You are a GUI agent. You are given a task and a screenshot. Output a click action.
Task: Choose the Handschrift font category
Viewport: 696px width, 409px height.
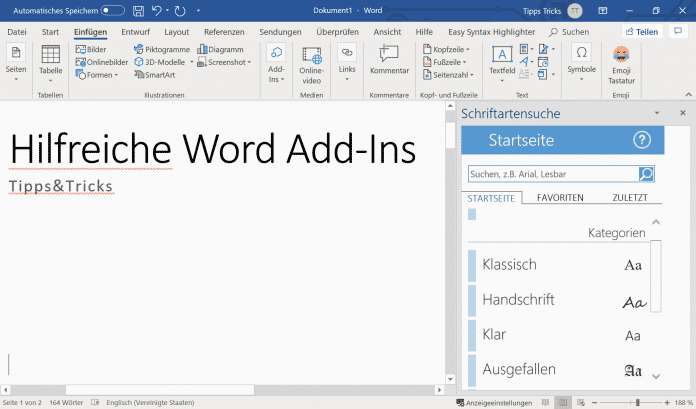click(518, 300)
